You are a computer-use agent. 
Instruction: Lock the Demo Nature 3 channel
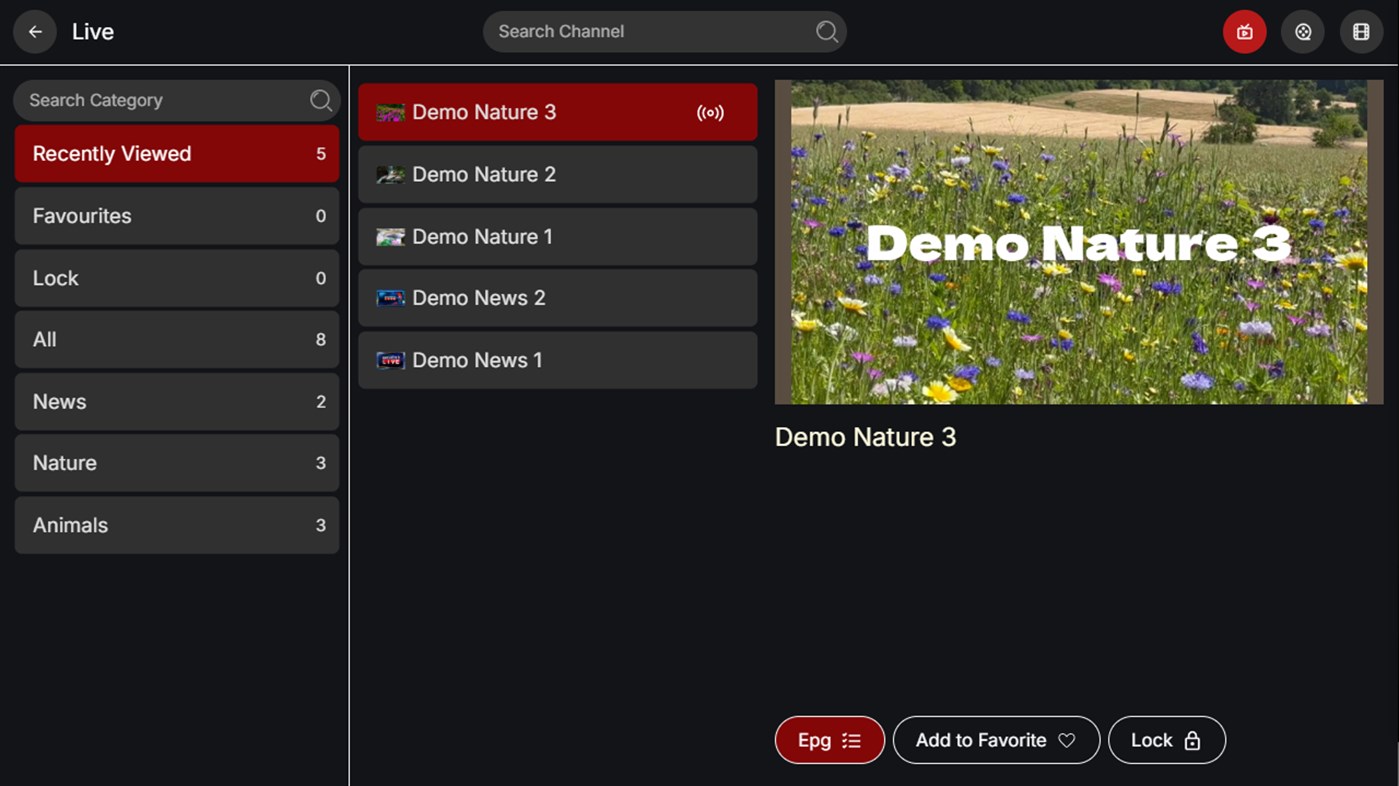[1166, 740]
